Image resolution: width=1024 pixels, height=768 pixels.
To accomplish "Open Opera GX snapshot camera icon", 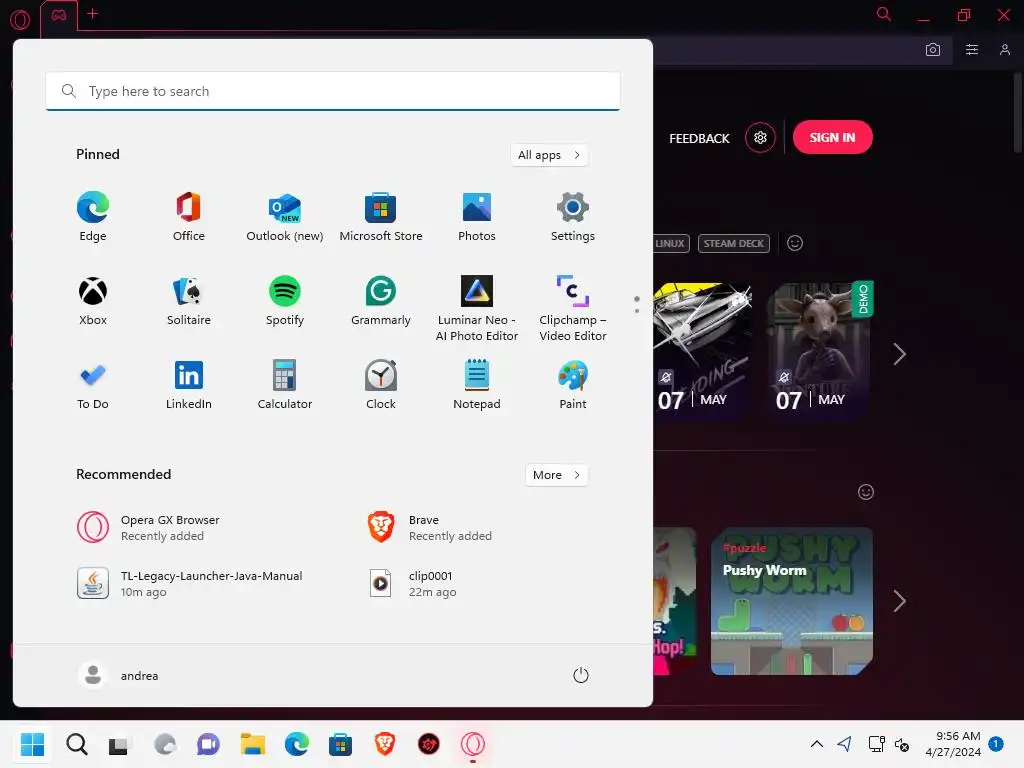I will (x=933, y=50).
